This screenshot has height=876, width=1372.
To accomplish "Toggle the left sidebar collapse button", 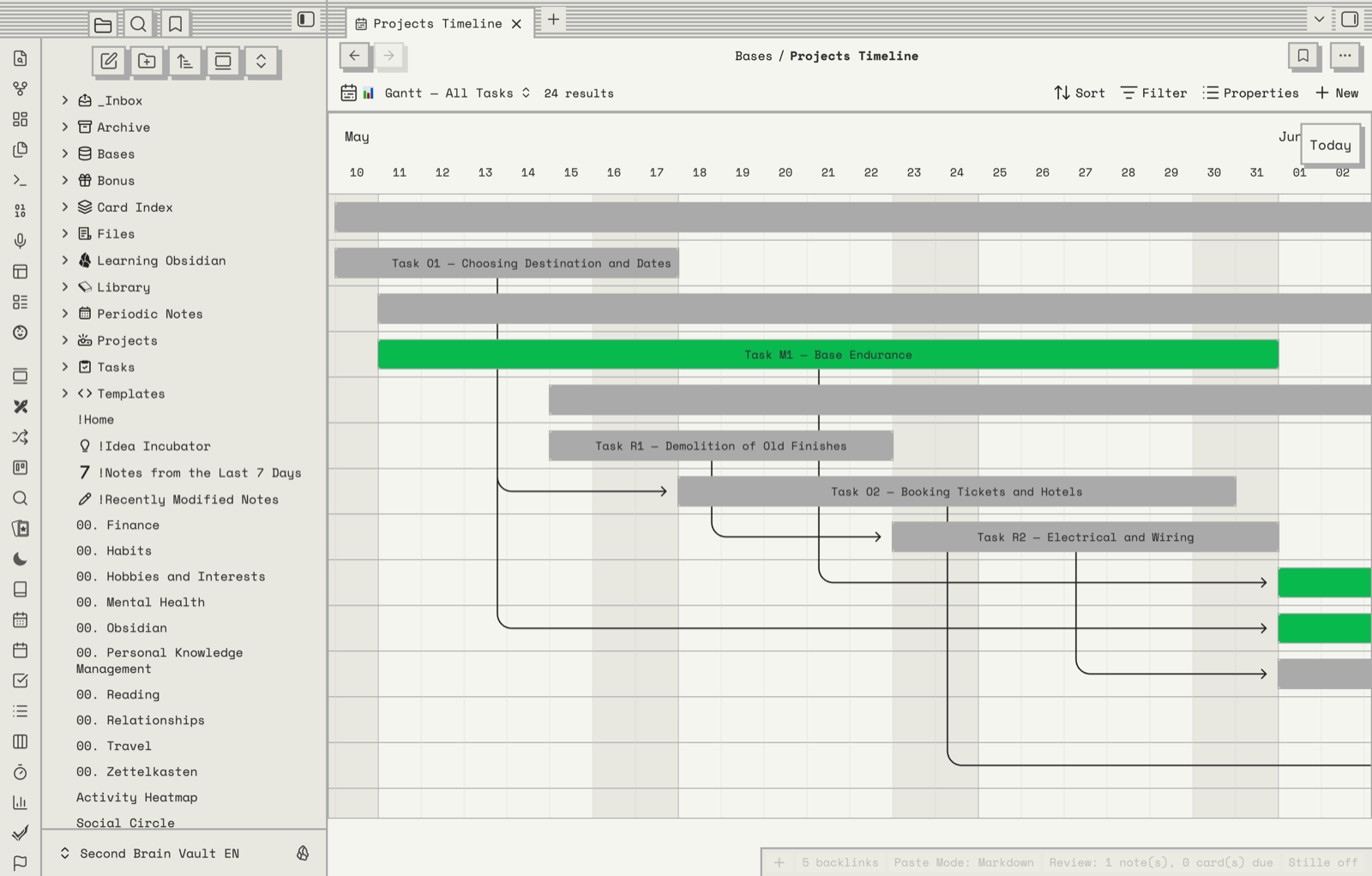I will [306, 19].
